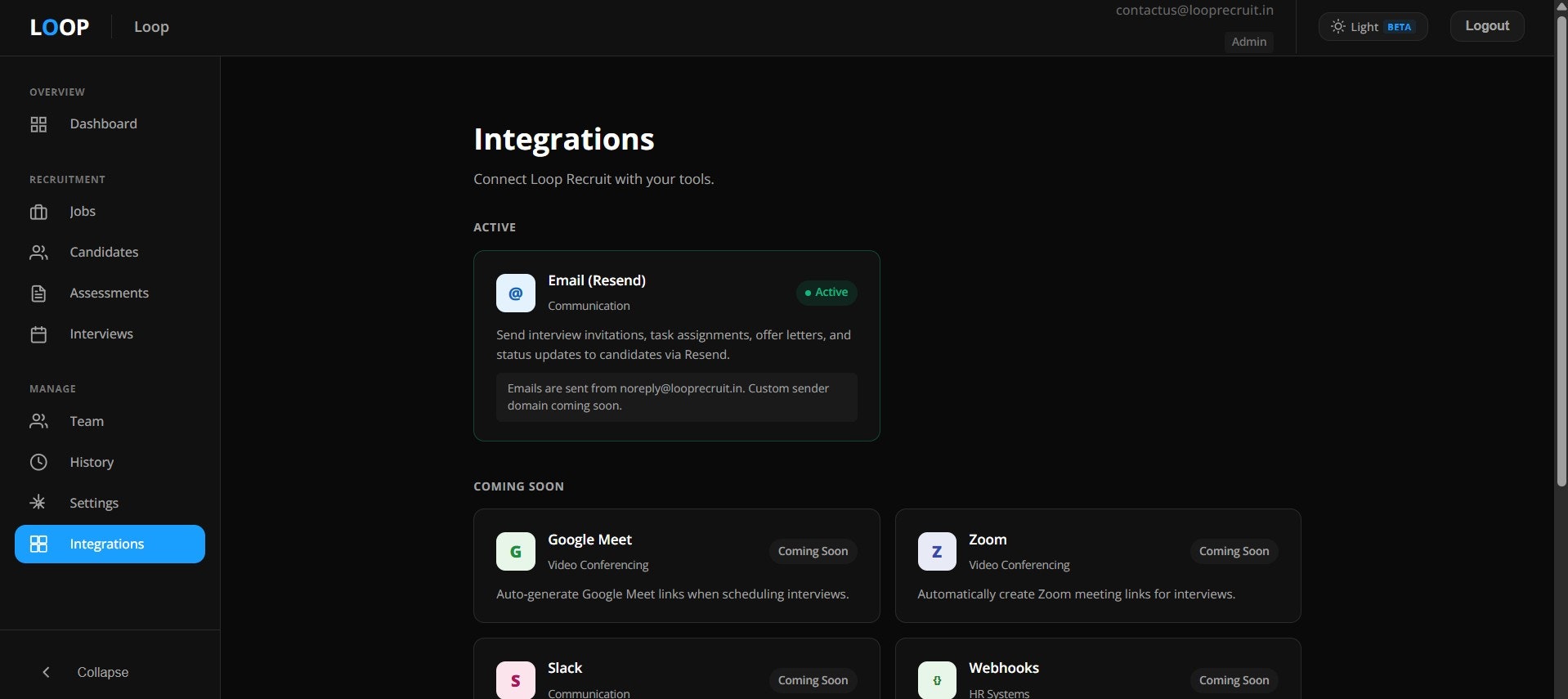Click the Google Meet G icon
Screen dimensions: 1568x699
(516, 552)
